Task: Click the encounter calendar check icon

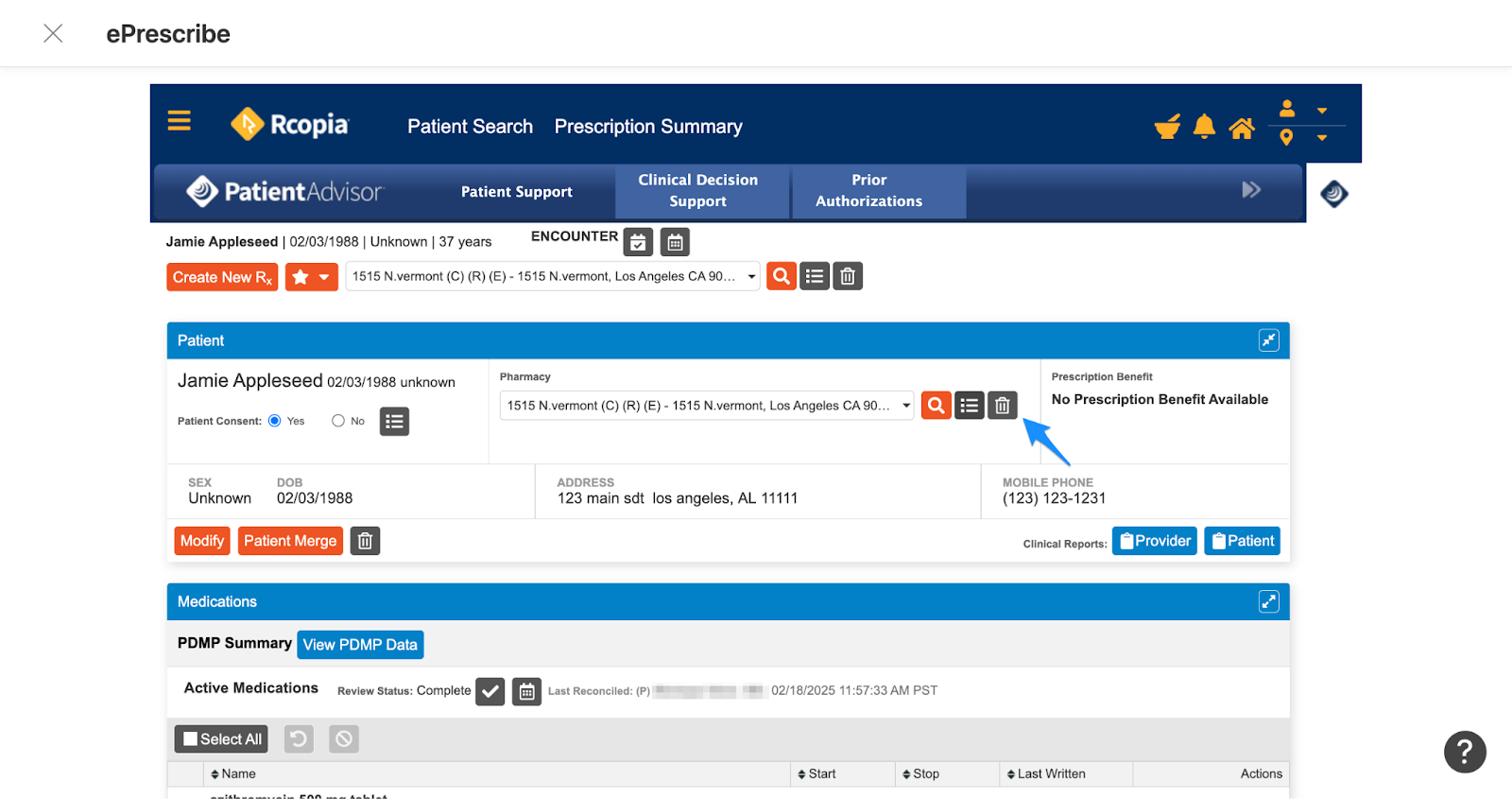Action: tap(639, 243)
